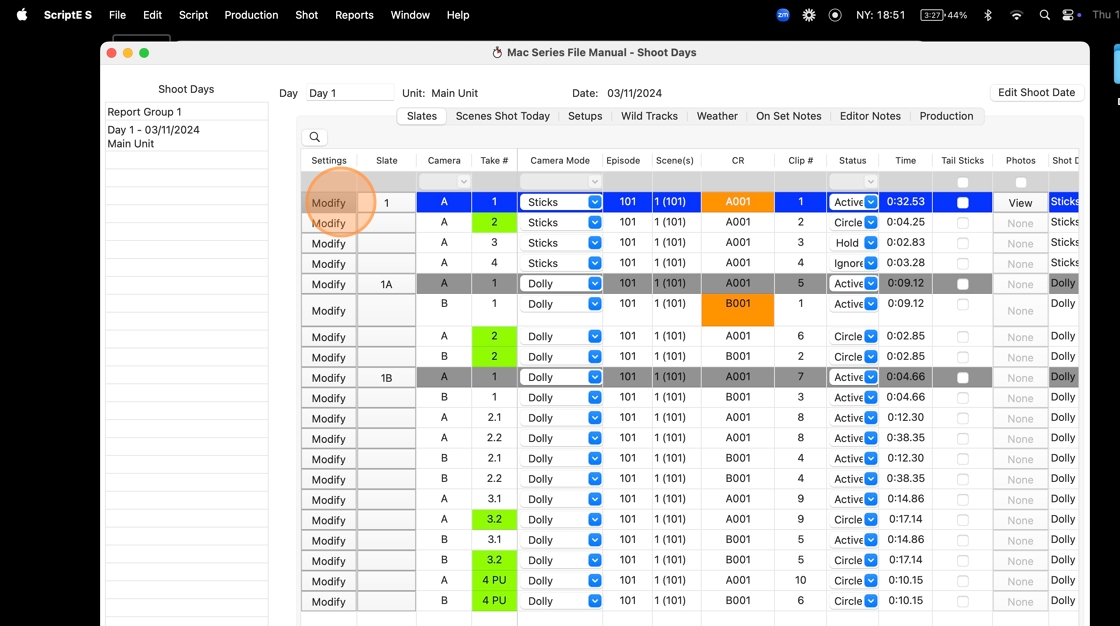Open the Reports menu
The height and width of the screenshot is (626, 1120).
(x=354, y=15)
